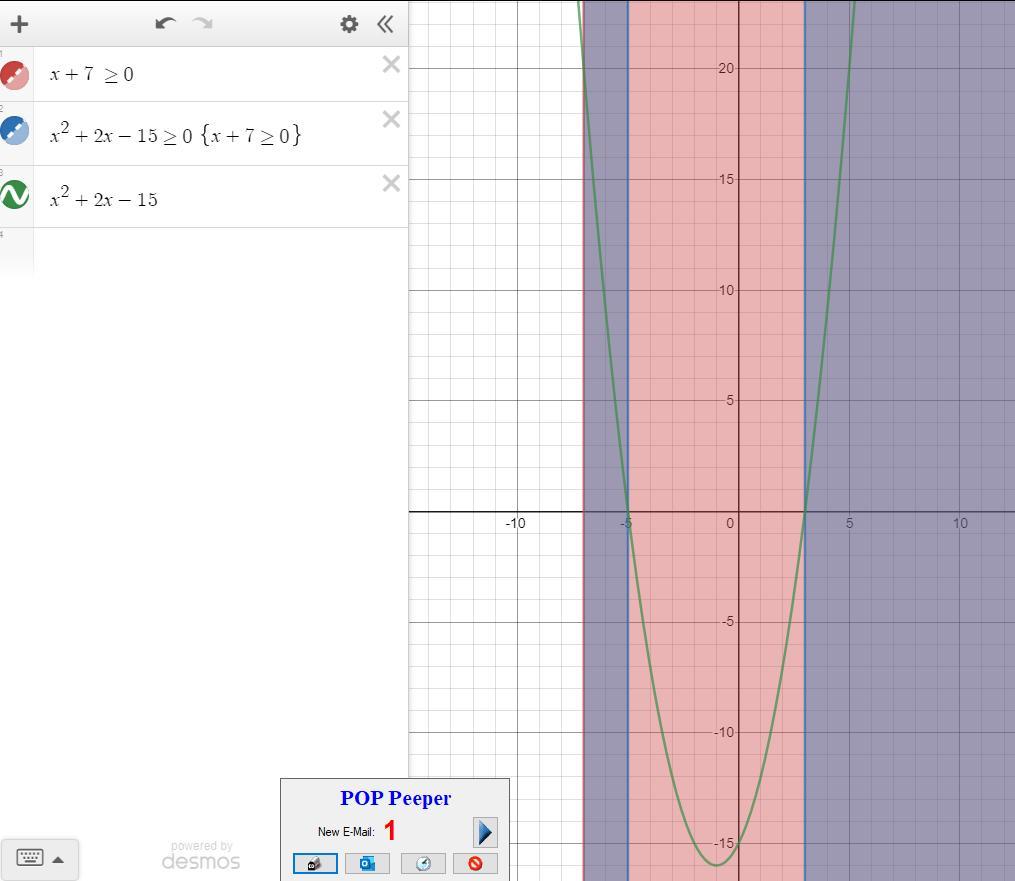Screen dimensions: 1015x881
Task: Click the y-axis label 20
Action: 726,68
